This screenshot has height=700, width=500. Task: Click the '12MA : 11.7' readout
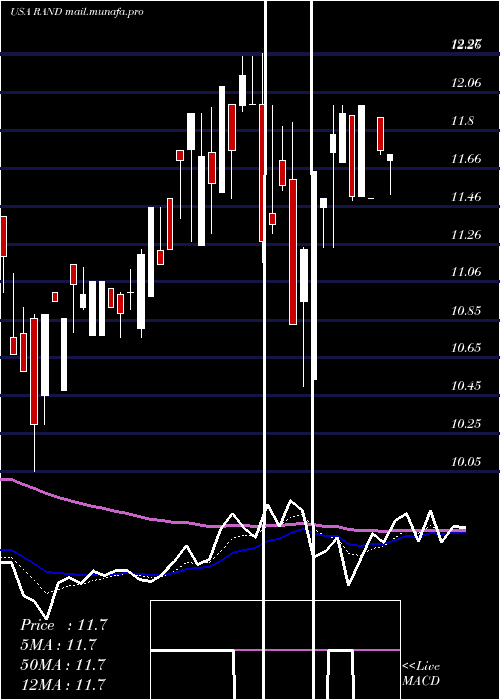64,684
